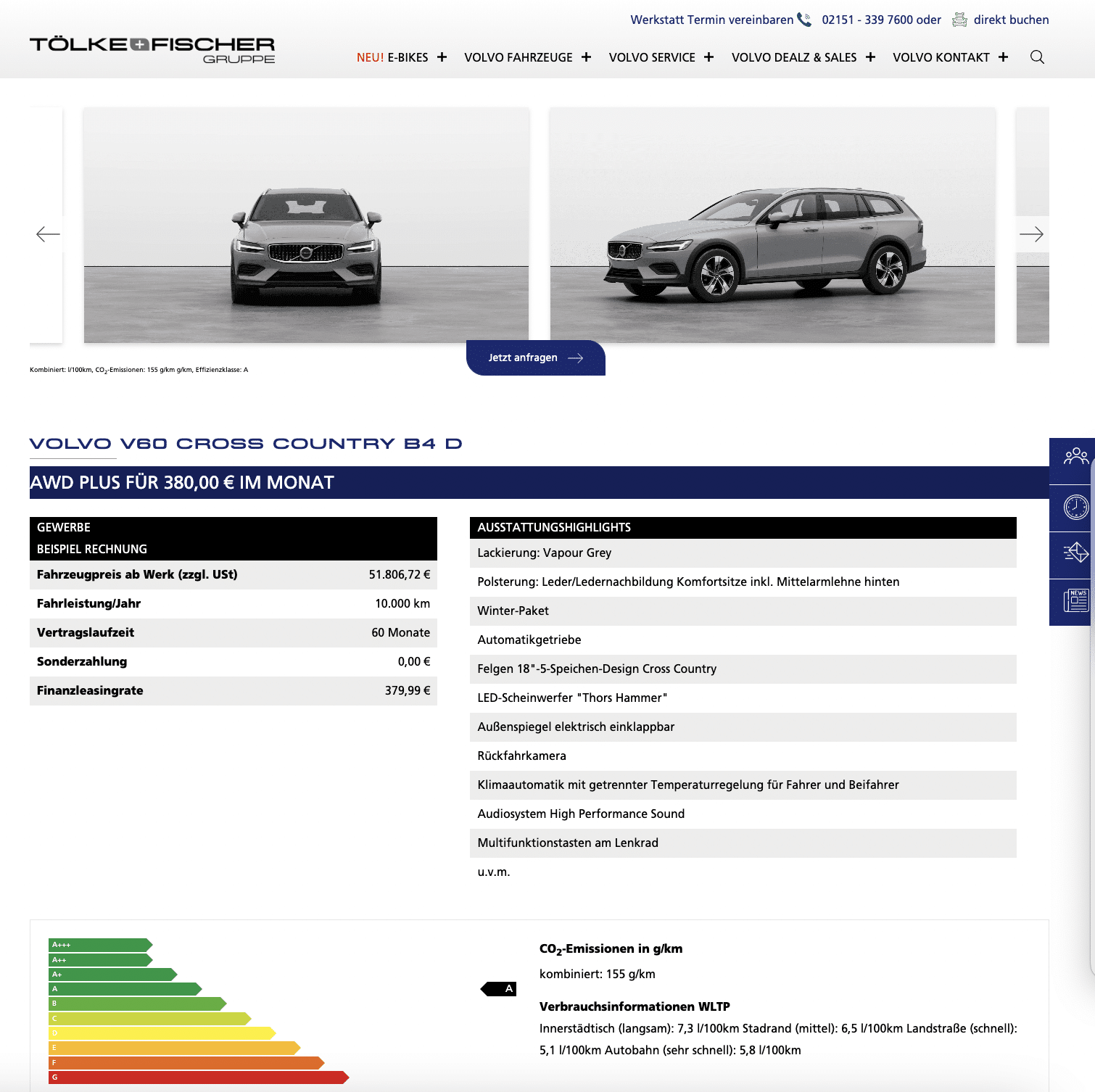Click the Automatikgetriebe row

pos(743,640)
